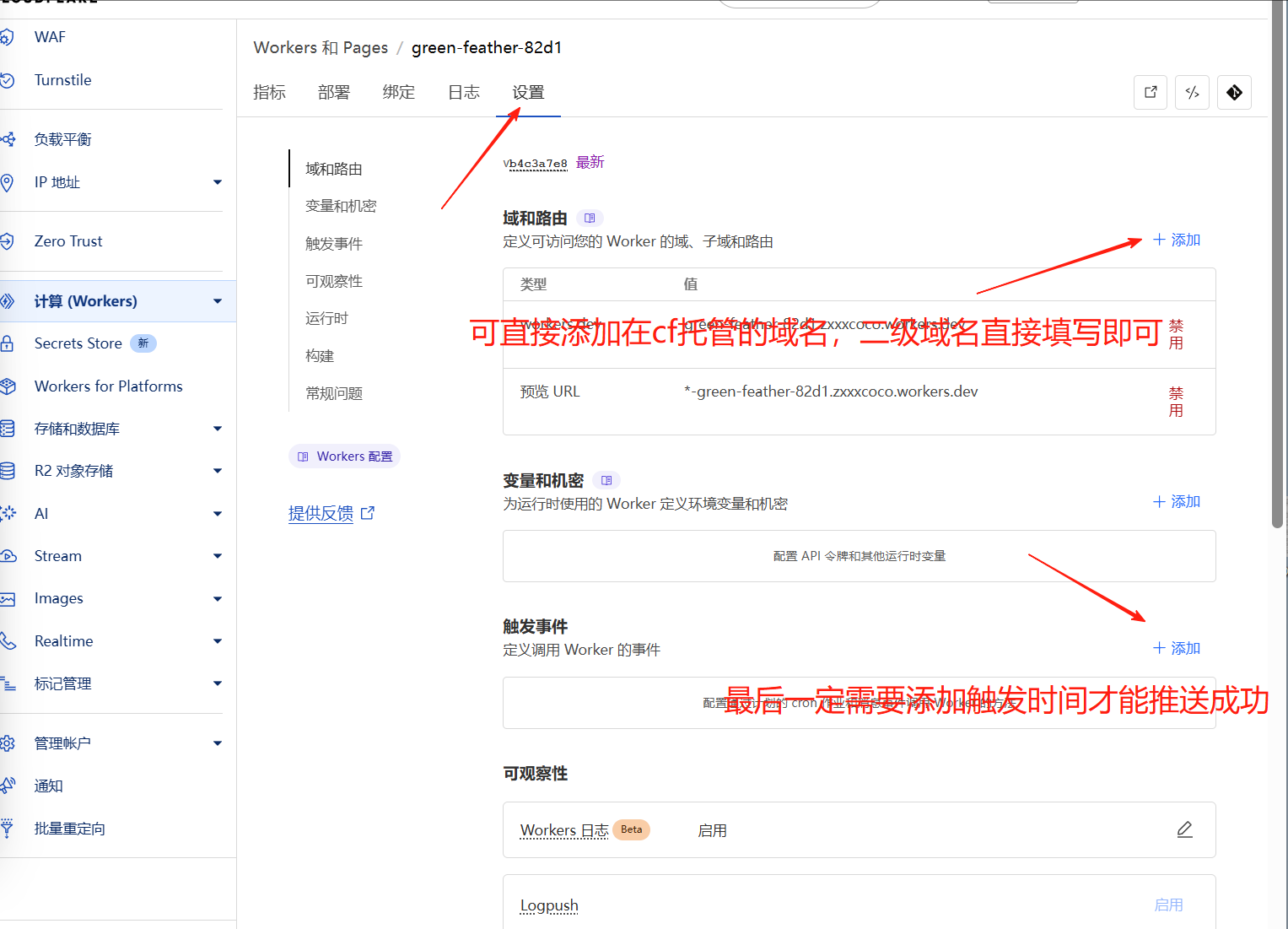Expand 管理帐户 menu arrow
The height and width of the screenshot is (929, 1288).
218,743
